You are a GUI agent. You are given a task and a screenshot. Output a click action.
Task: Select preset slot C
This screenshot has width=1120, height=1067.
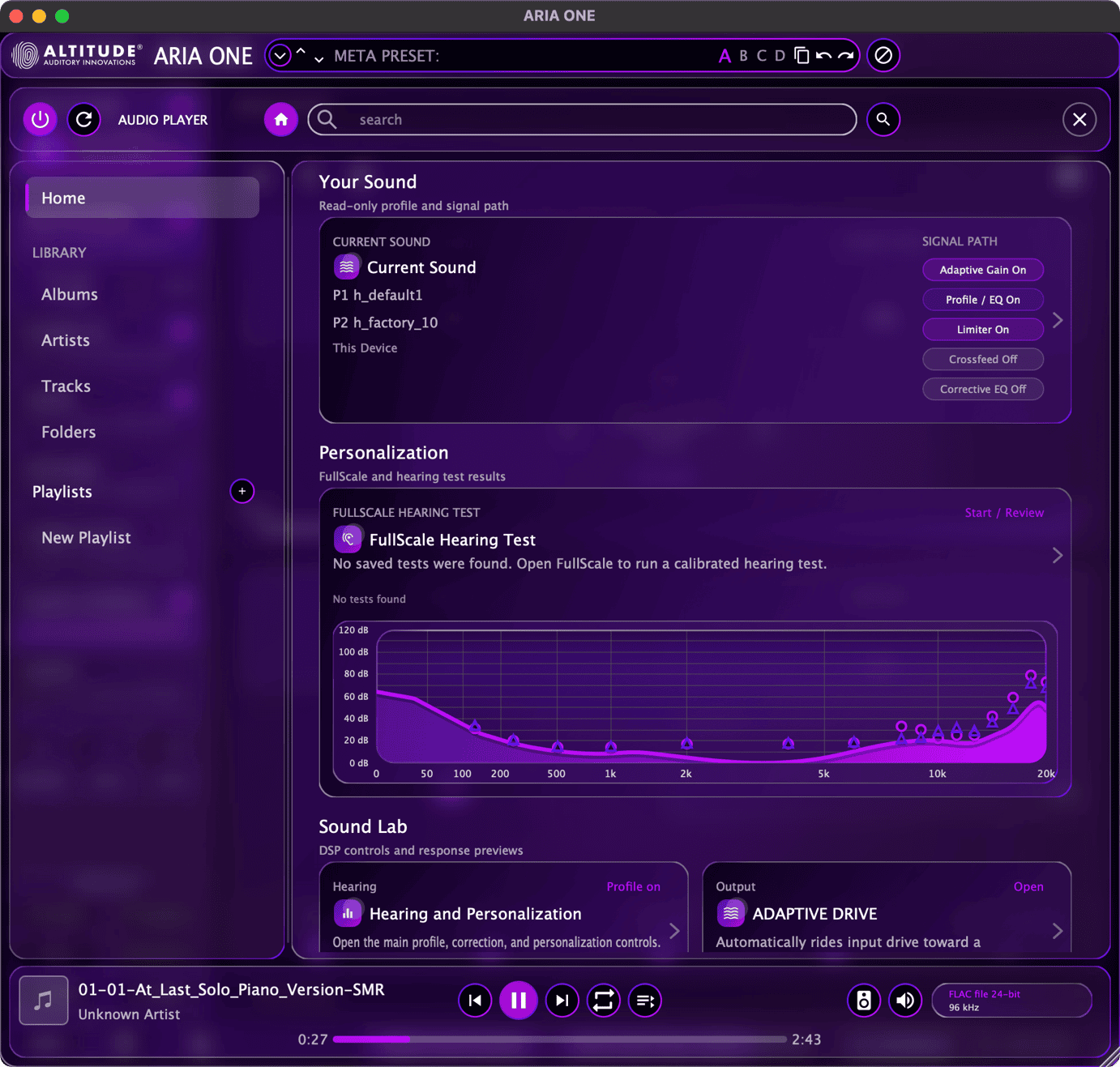click(x=761, y=56)
